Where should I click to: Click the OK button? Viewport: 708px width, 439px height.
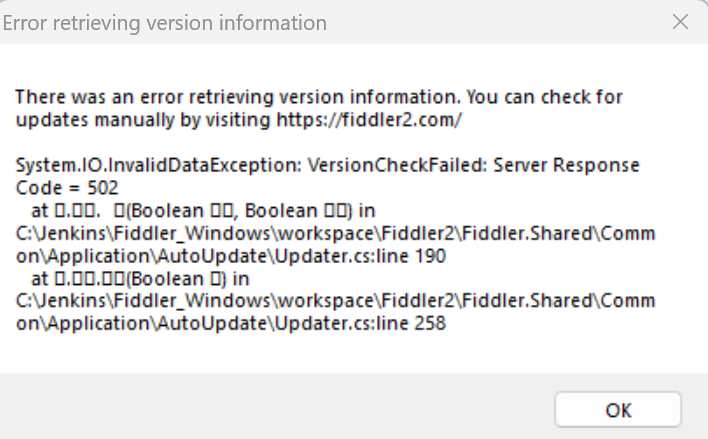pyautogui.click(x=618, y=409)
